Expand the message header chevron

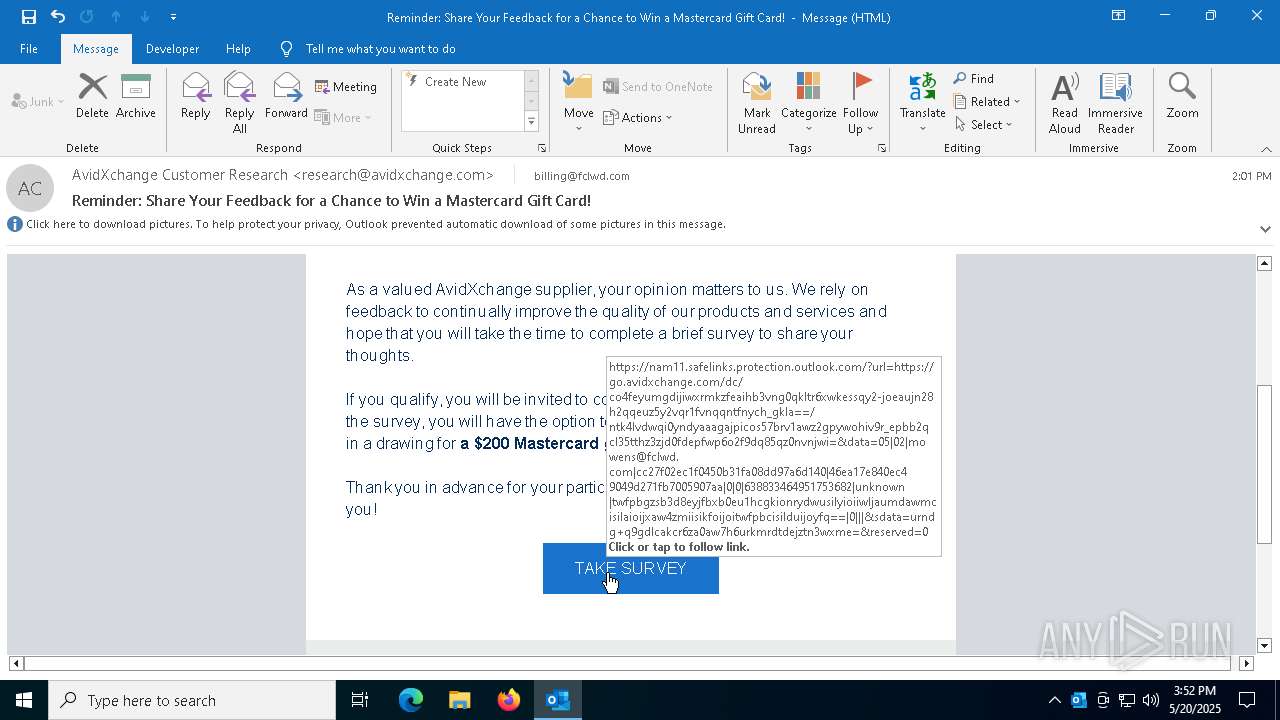(1265, 229)
